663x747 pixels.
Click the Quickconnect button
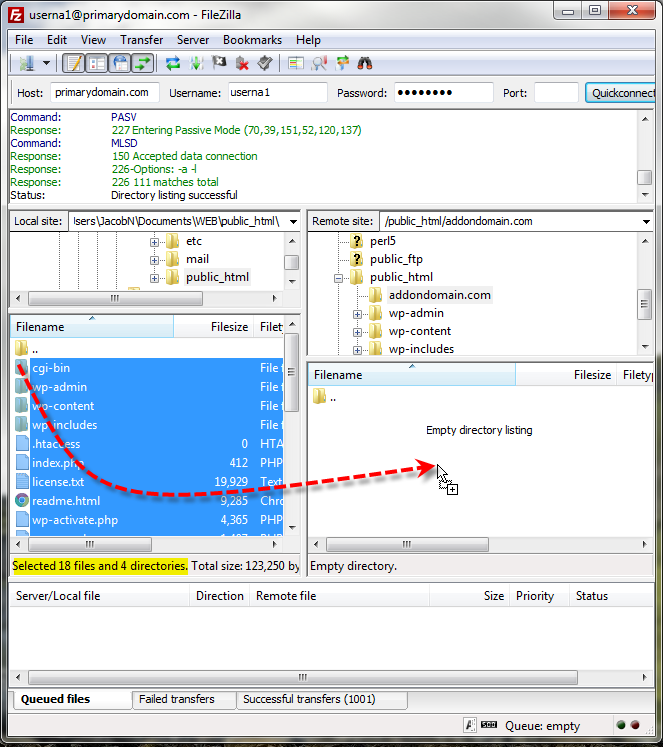pyautogui.click(x=622, y=92)
